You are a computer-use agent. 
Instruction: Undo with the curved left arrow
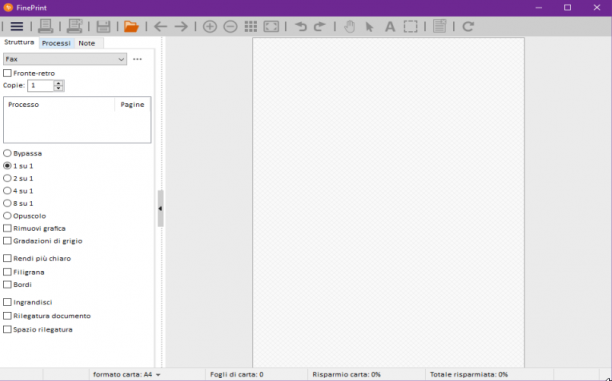[x=301, y=27]
